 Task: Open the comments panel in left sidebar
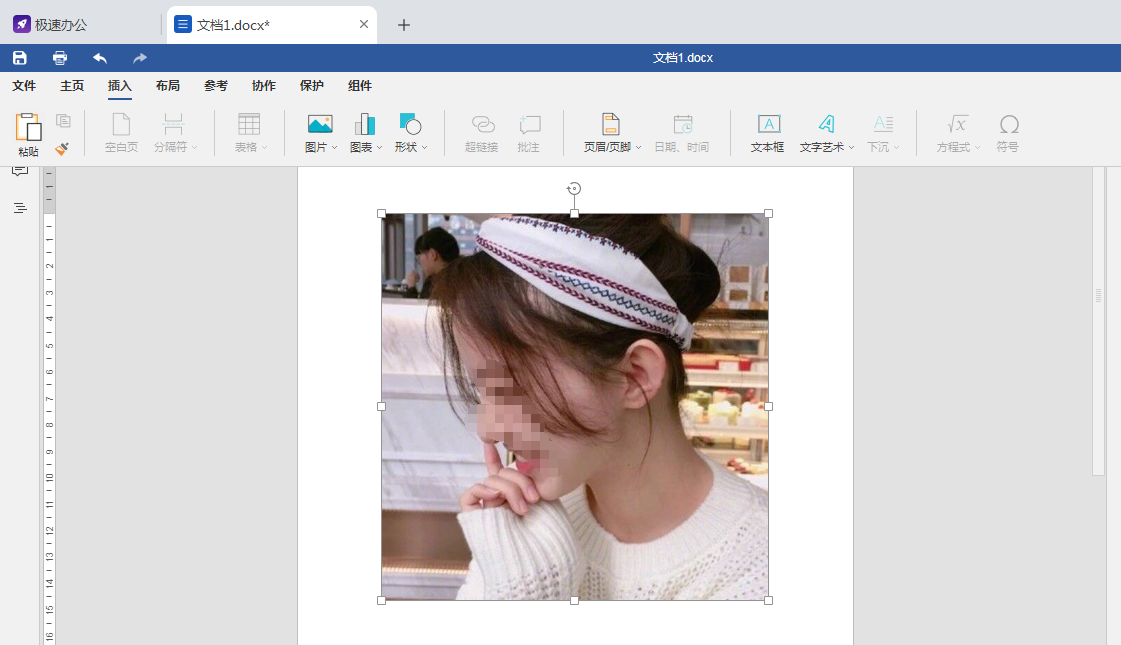coord(20,170)
